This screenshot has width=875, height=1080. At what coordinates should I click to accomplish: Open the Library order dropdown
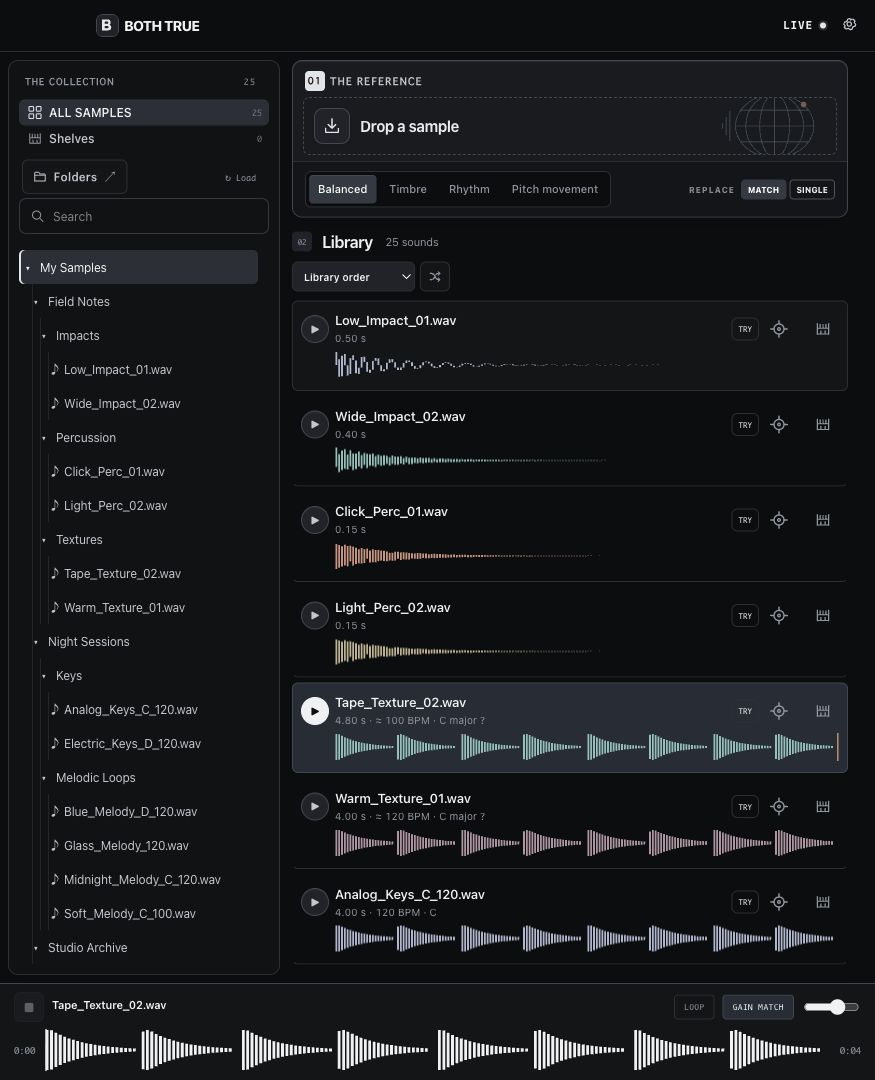coord(353,277)
